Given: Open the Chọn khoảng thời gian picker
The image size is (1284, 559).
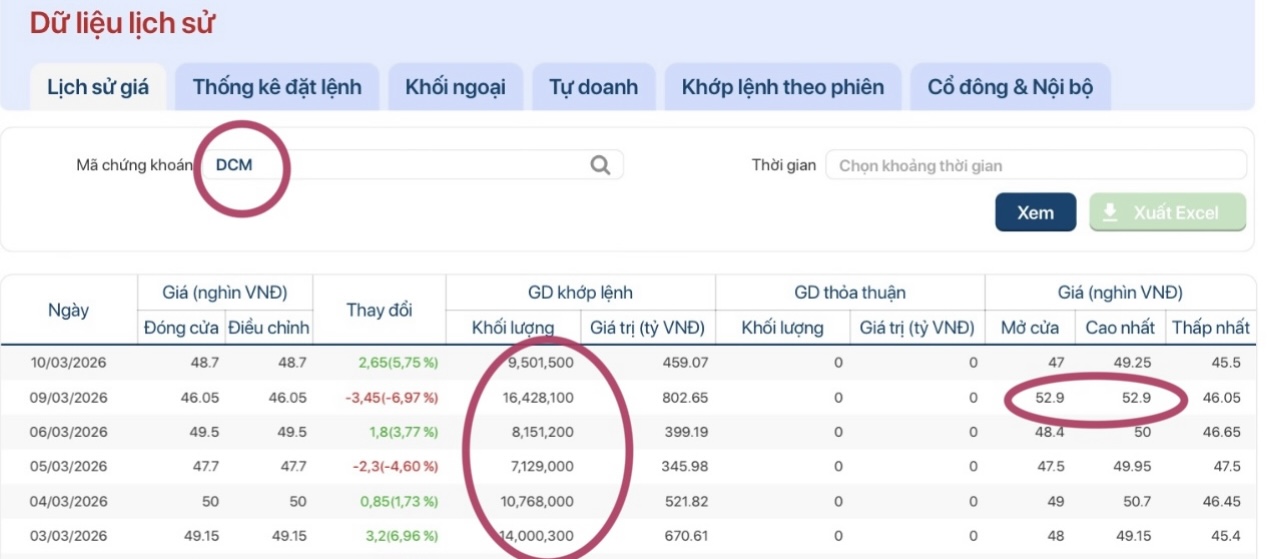Looking at the screenshot, I should click(x=1035, y=165).
